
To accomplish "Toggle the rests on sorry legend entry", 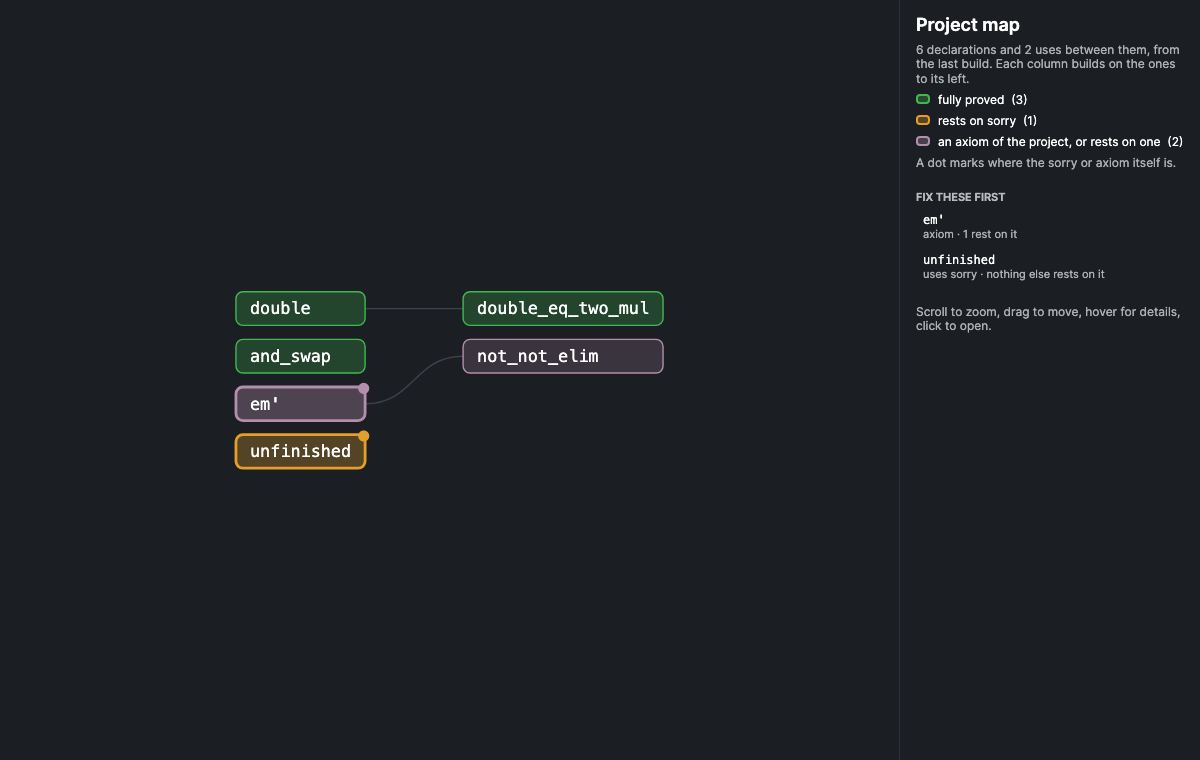I will (976, 121).
